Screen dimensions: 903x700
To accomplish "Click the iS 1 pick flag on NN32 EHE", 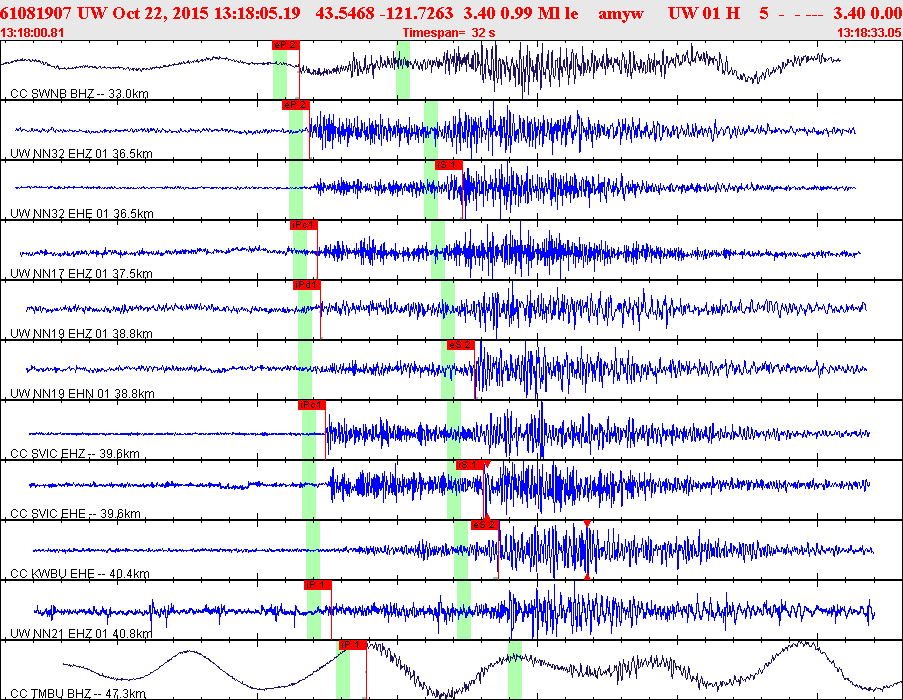I will coord(449,165).
